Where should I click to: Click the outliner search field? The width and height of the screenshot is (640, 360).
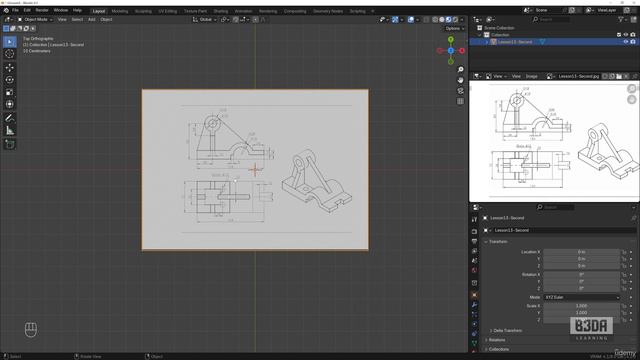pos(551,20)
